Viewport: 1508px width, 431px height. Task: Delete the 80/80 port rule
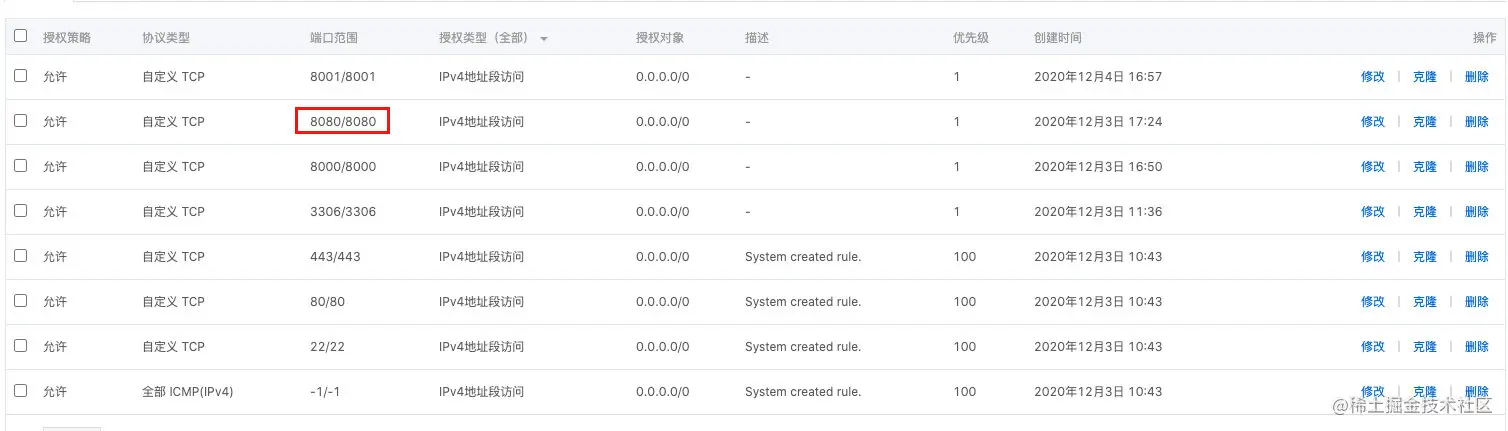(1476, 302)
